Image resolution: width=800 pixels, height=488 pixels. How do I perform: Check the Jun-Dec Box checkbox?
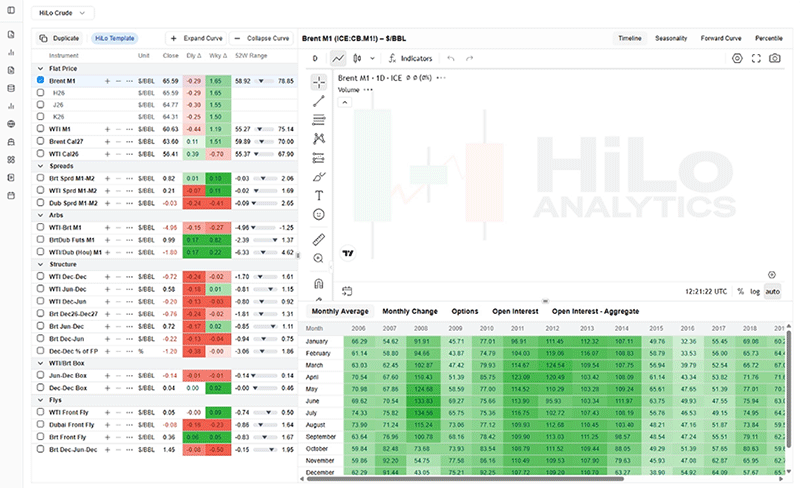pyautogui.click(x=40, y=375)
